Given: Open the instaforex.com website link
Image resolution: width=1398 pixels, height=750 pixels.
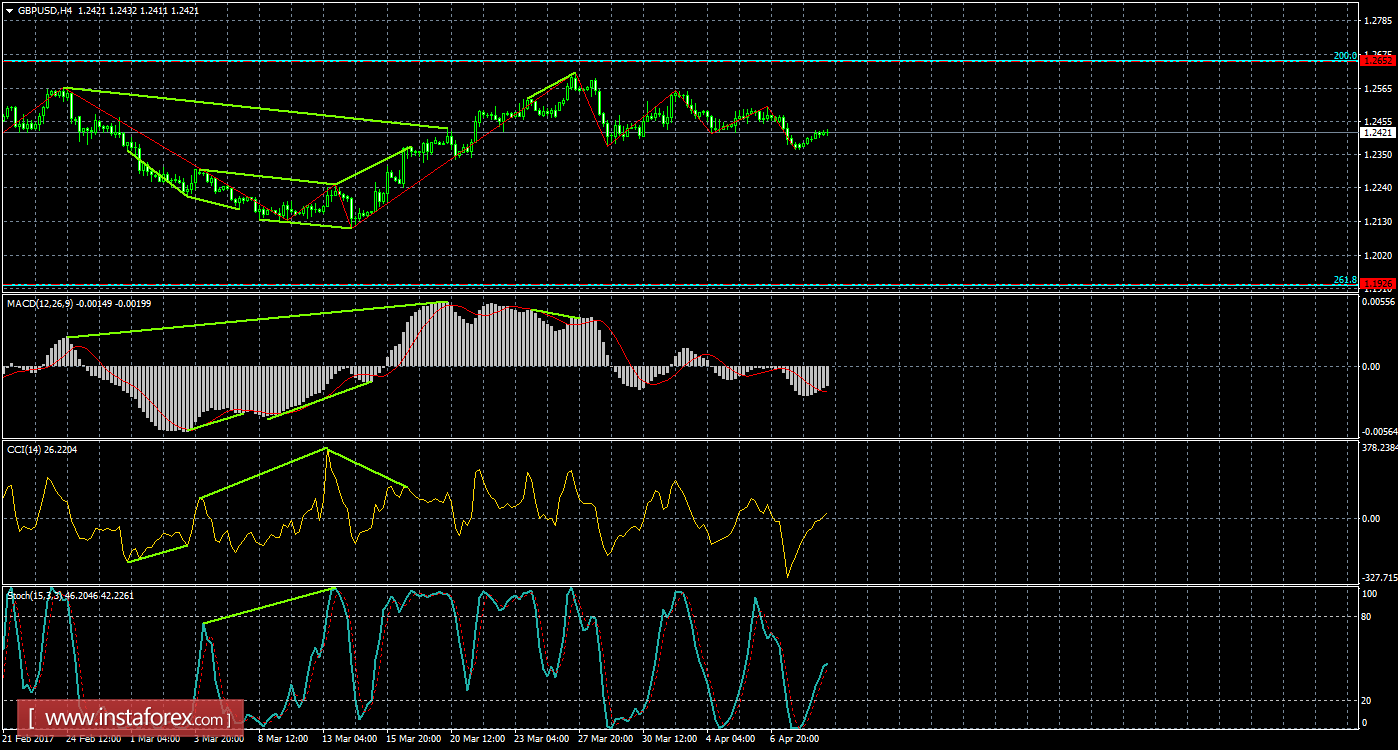Looking at the screenshot, I should point(120,717).
